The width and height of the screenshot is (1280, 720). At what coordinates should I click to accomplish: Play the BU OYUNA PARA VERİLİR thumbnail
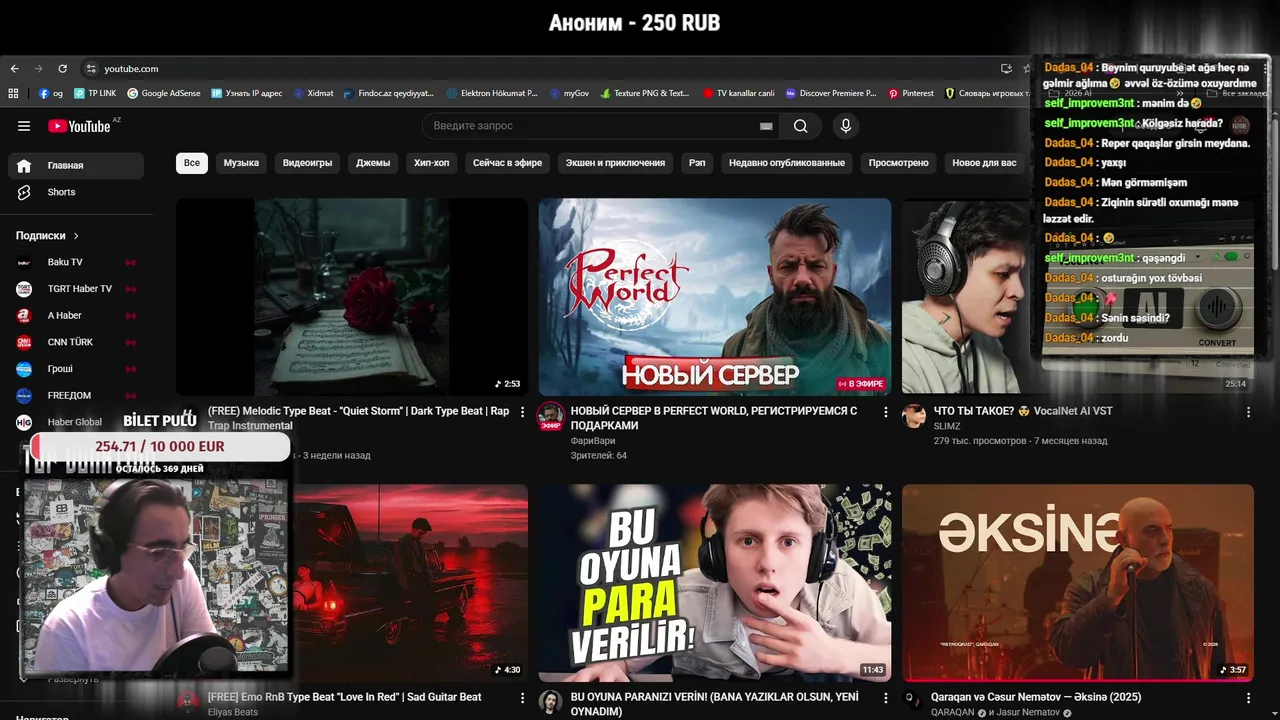(x=714, y=582)
